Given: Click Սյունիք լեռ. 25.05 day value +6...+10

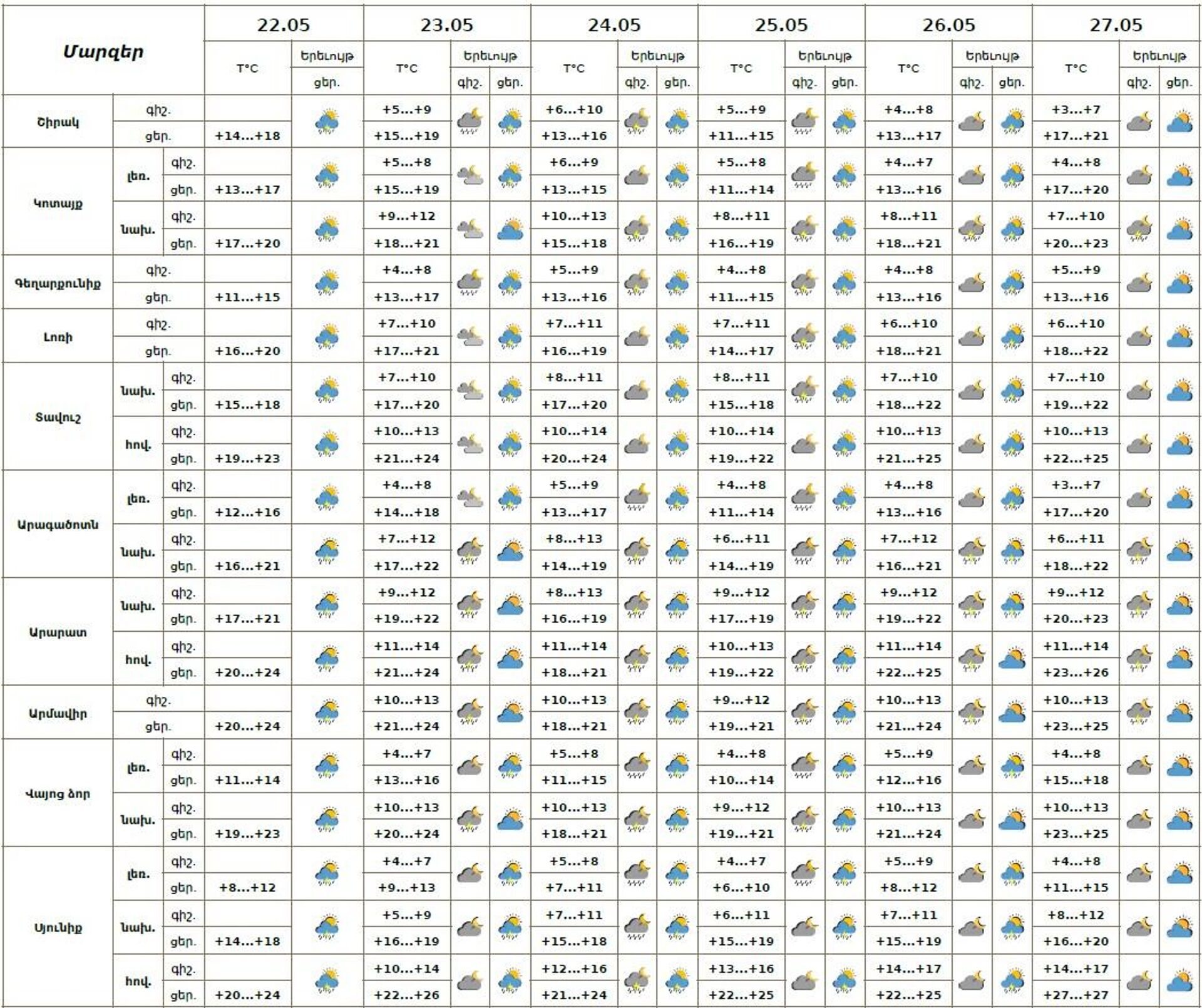Looking at the screenshot, I should tap(741, 887).
